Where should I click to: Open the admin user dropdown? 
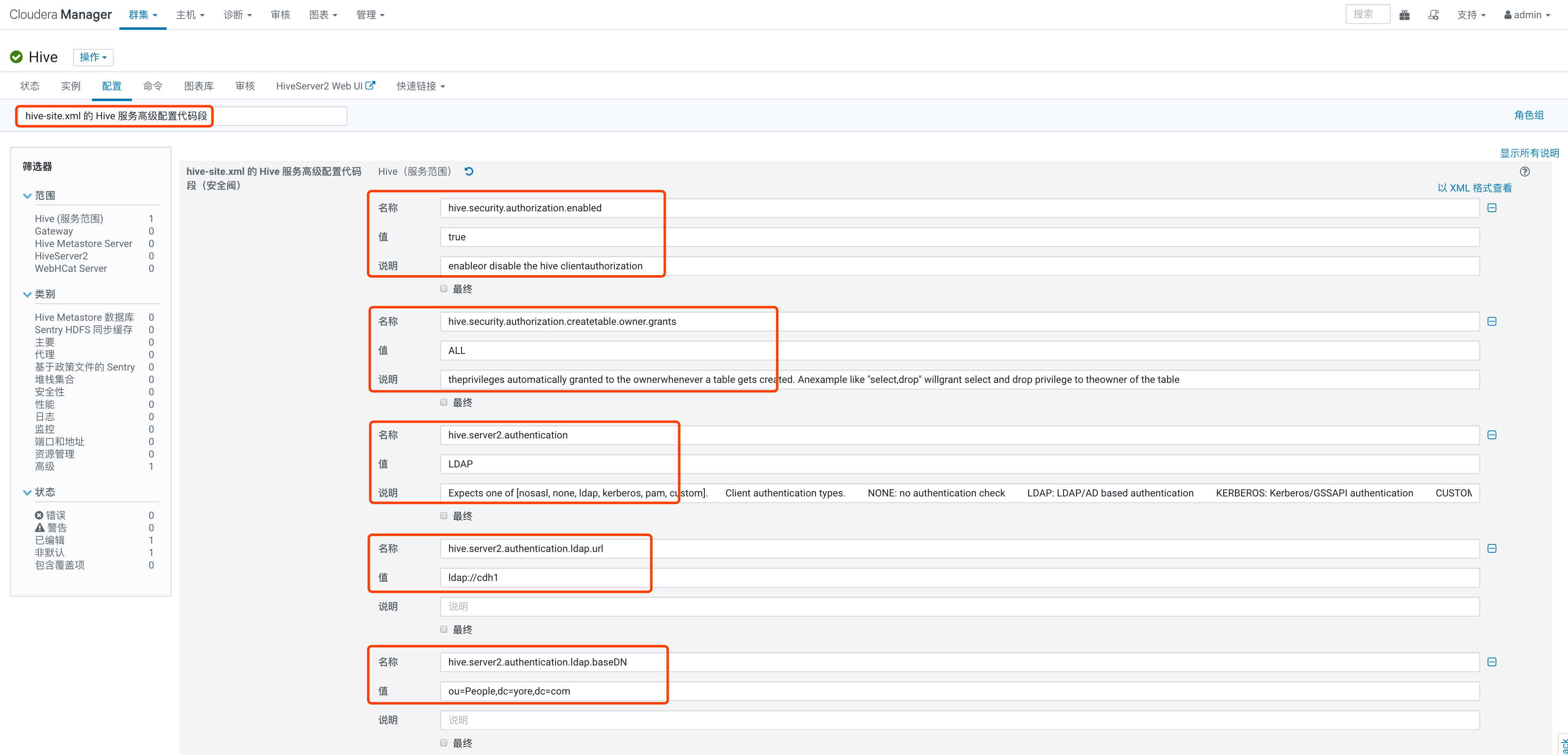coord(1527,15)
